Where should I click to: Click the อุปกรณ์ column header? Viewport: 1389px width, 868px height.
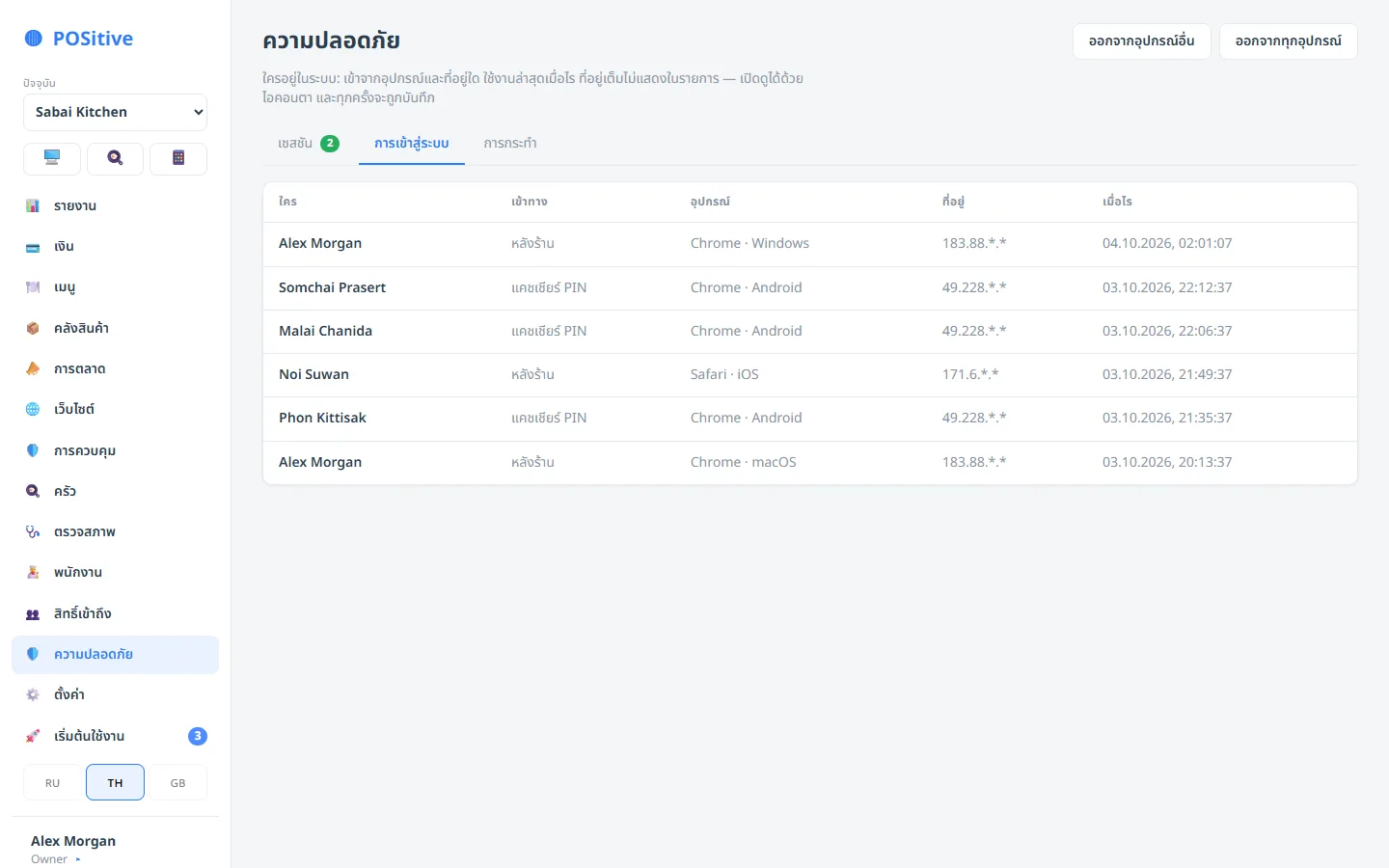point(710,202)
